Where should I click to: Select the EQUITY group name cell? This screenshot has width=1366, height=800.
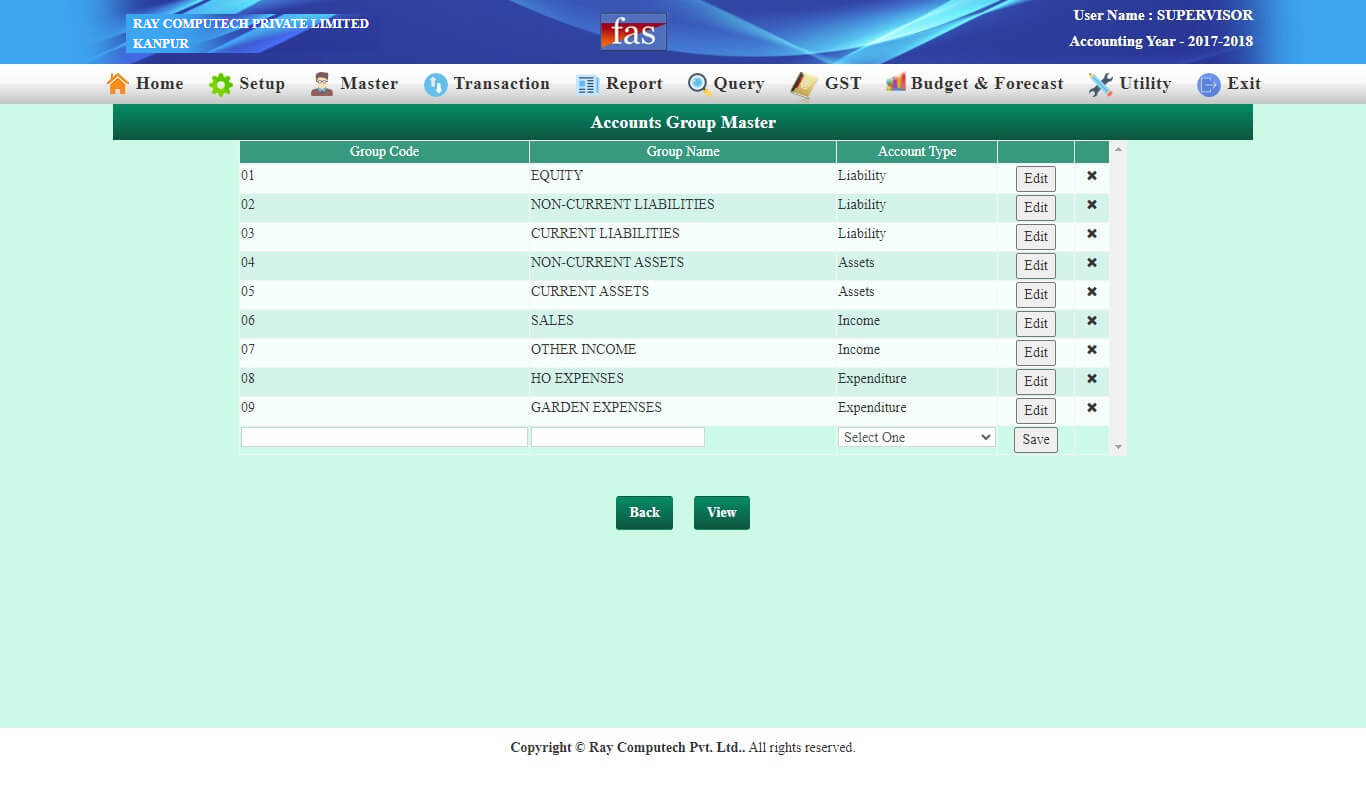[683, 177]
